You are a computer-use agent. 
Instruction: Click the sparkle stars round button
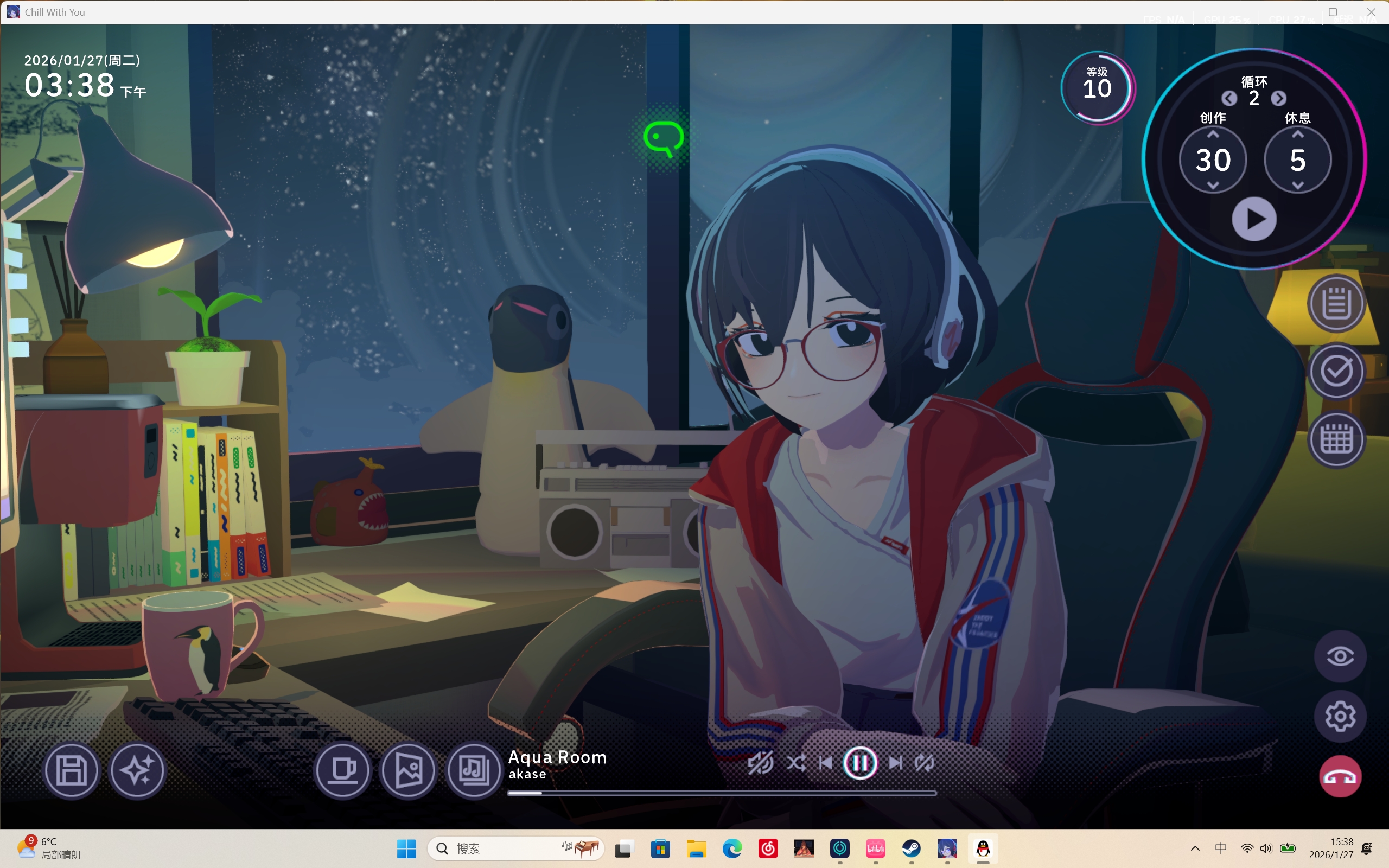click(138, 770)
